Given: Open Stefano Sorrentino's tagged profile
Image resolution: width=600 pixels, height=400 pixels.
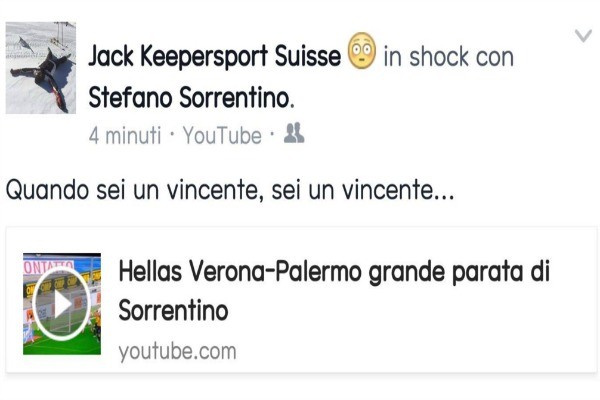Looking at the screenshot, I should (191, 97).
